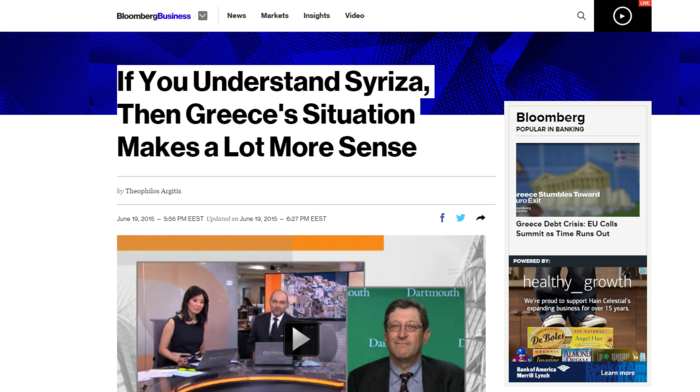Click the Popular in Banking heading

[x=550, y=129]
